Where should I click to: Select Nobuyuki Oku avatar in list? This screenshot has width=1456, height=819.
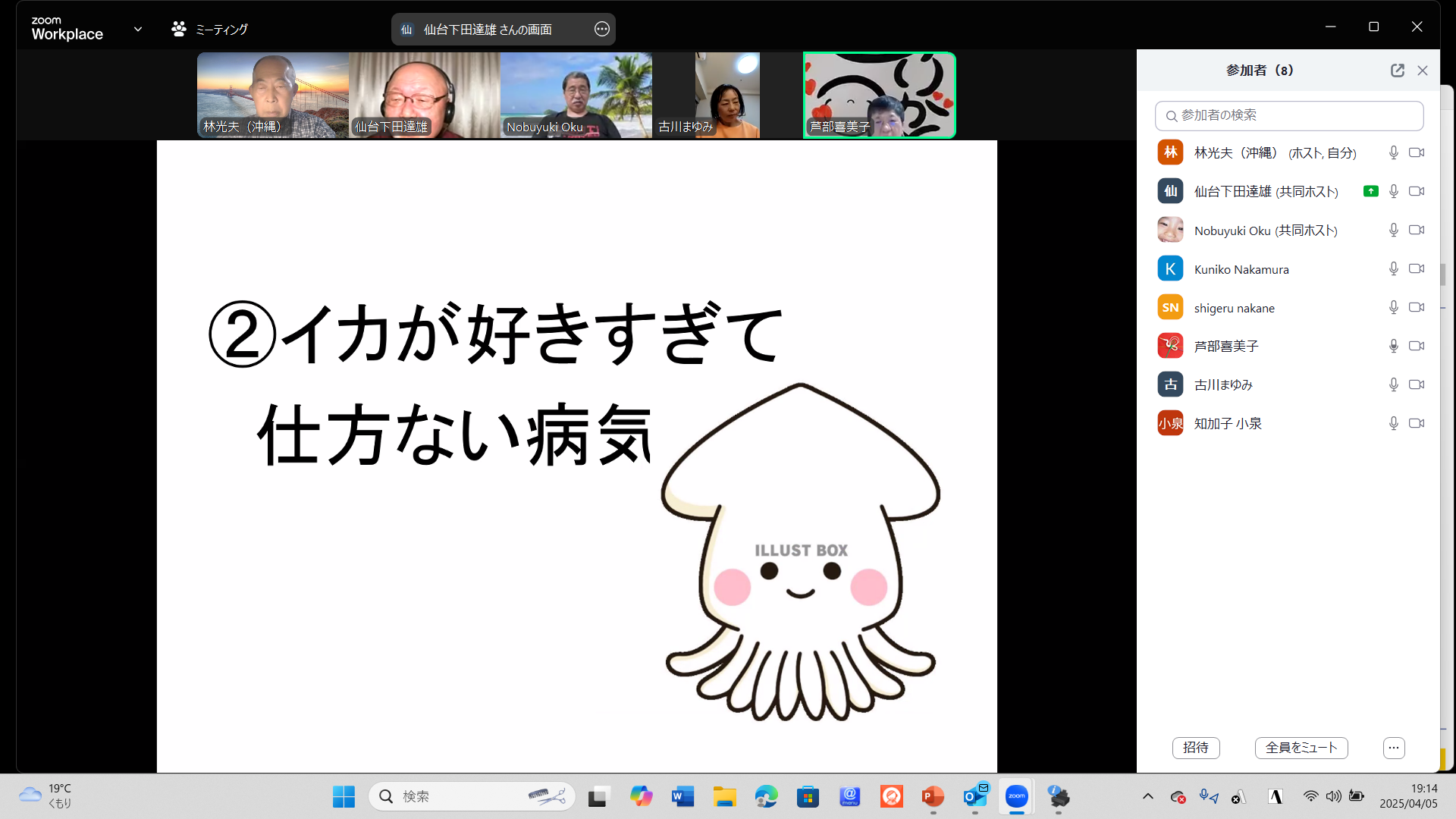1170,230
